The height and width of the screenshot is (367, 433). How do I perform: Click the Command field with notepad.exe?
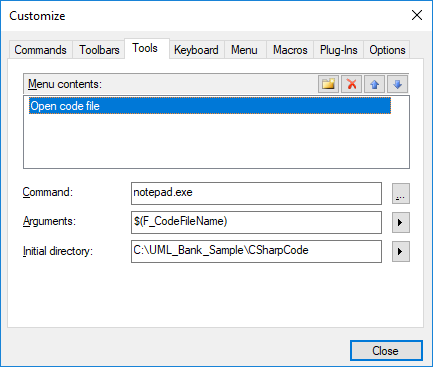(256, 193)
